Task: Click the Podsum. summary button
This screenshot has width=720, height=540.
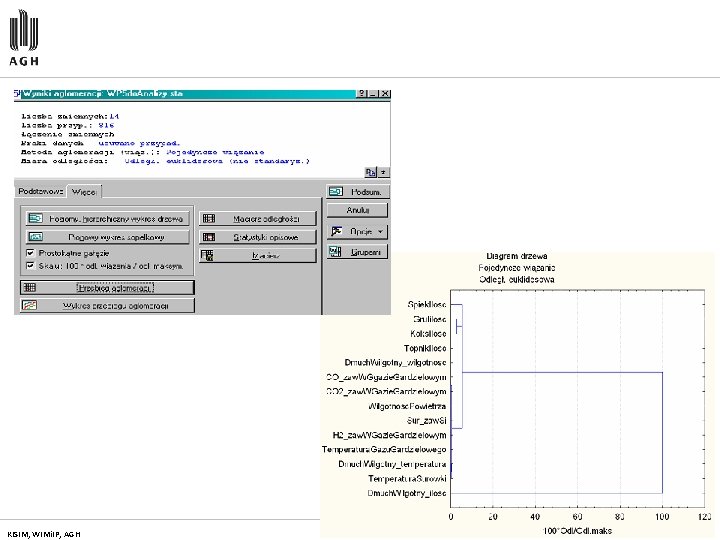Action: coord(357,191)
